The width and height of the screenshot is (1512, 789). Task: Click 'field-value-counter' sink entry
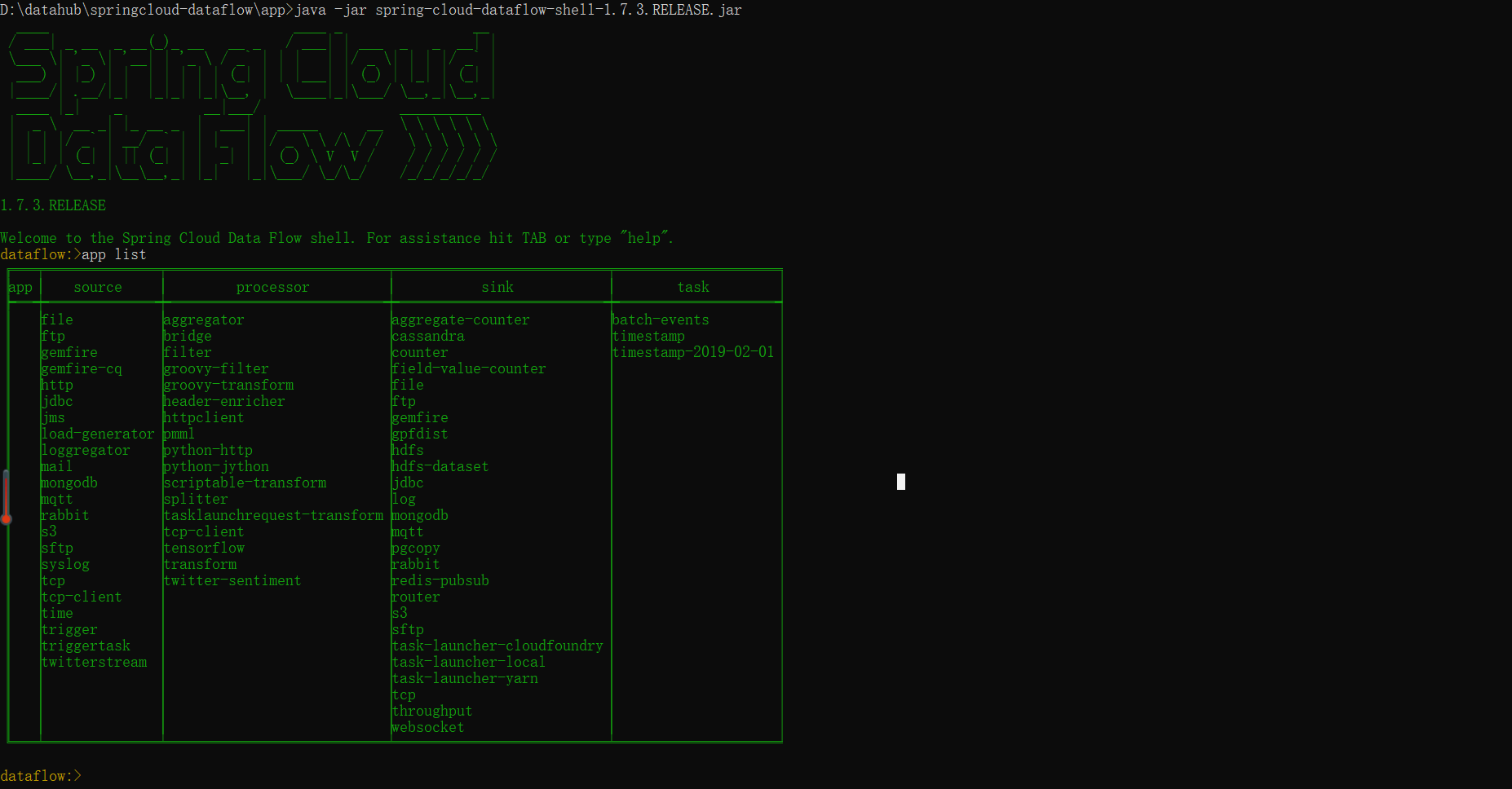point(469,368)
